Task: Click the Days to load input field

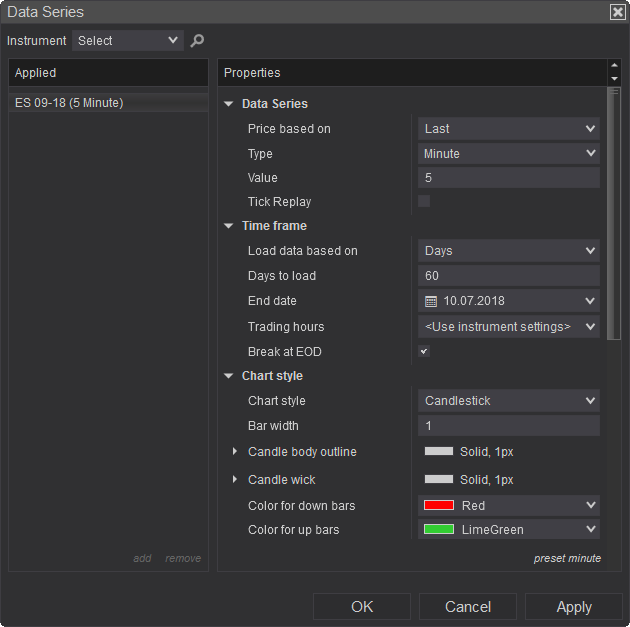Action: [508, 276]
